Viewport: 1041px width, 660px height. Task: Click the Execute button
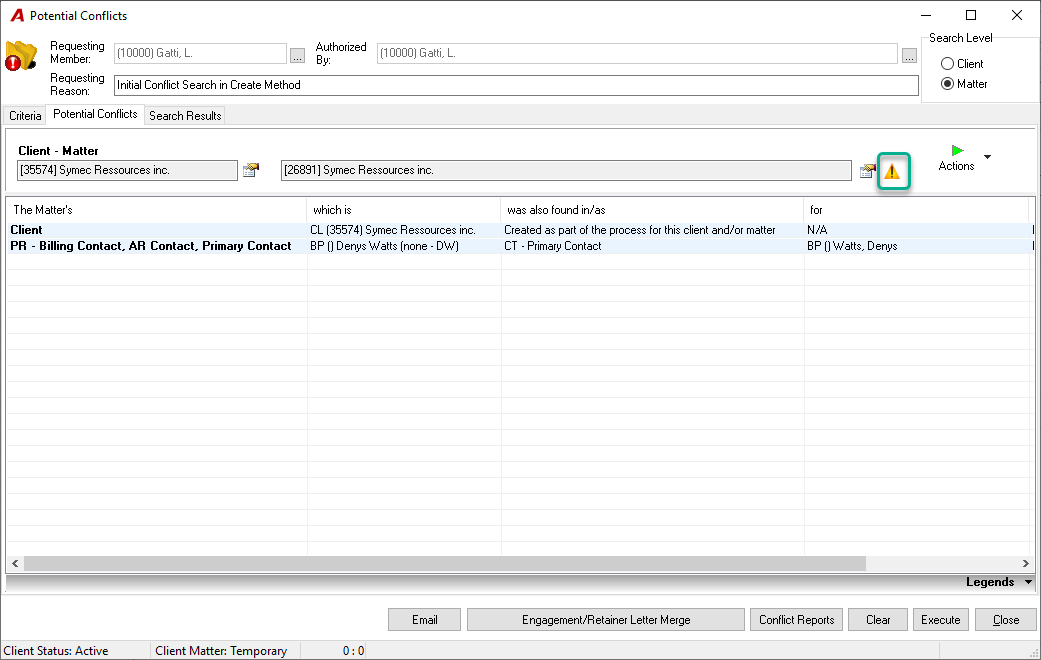click(941, 619)
